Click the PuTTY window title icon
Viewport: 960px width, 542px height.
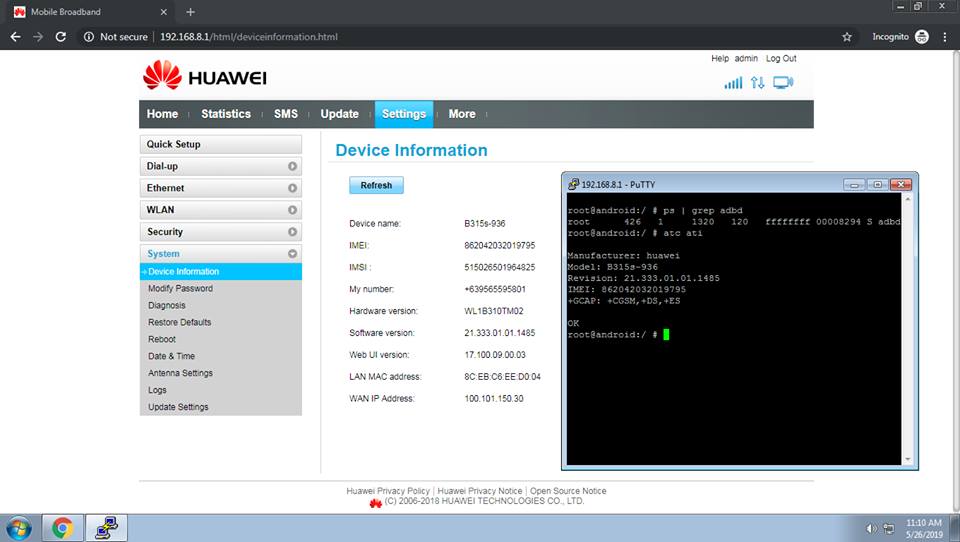point(573,184)
